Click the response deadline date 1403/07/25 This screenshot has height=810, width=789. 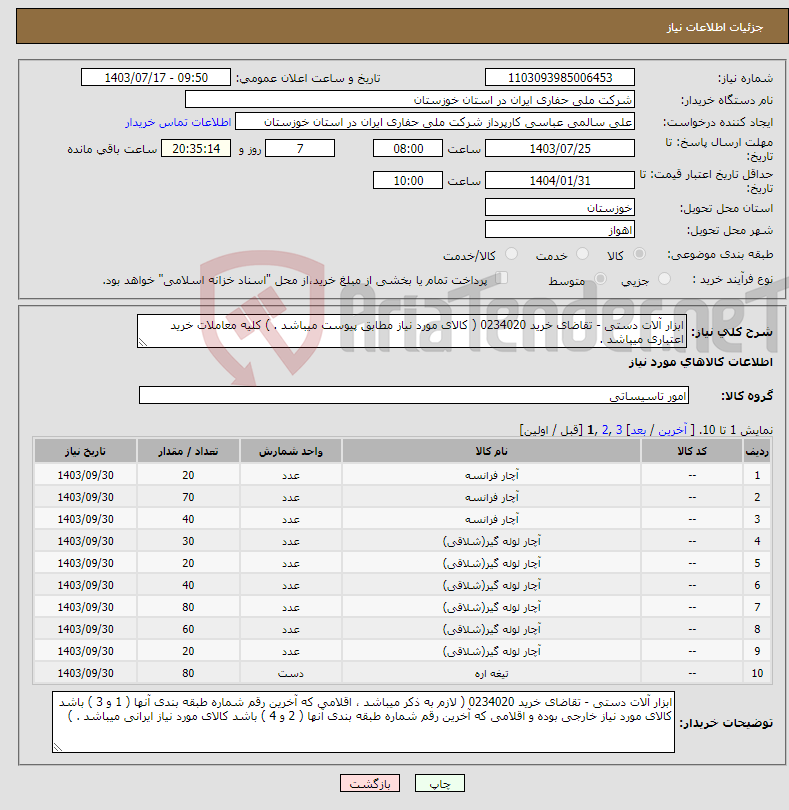point(560,148)
